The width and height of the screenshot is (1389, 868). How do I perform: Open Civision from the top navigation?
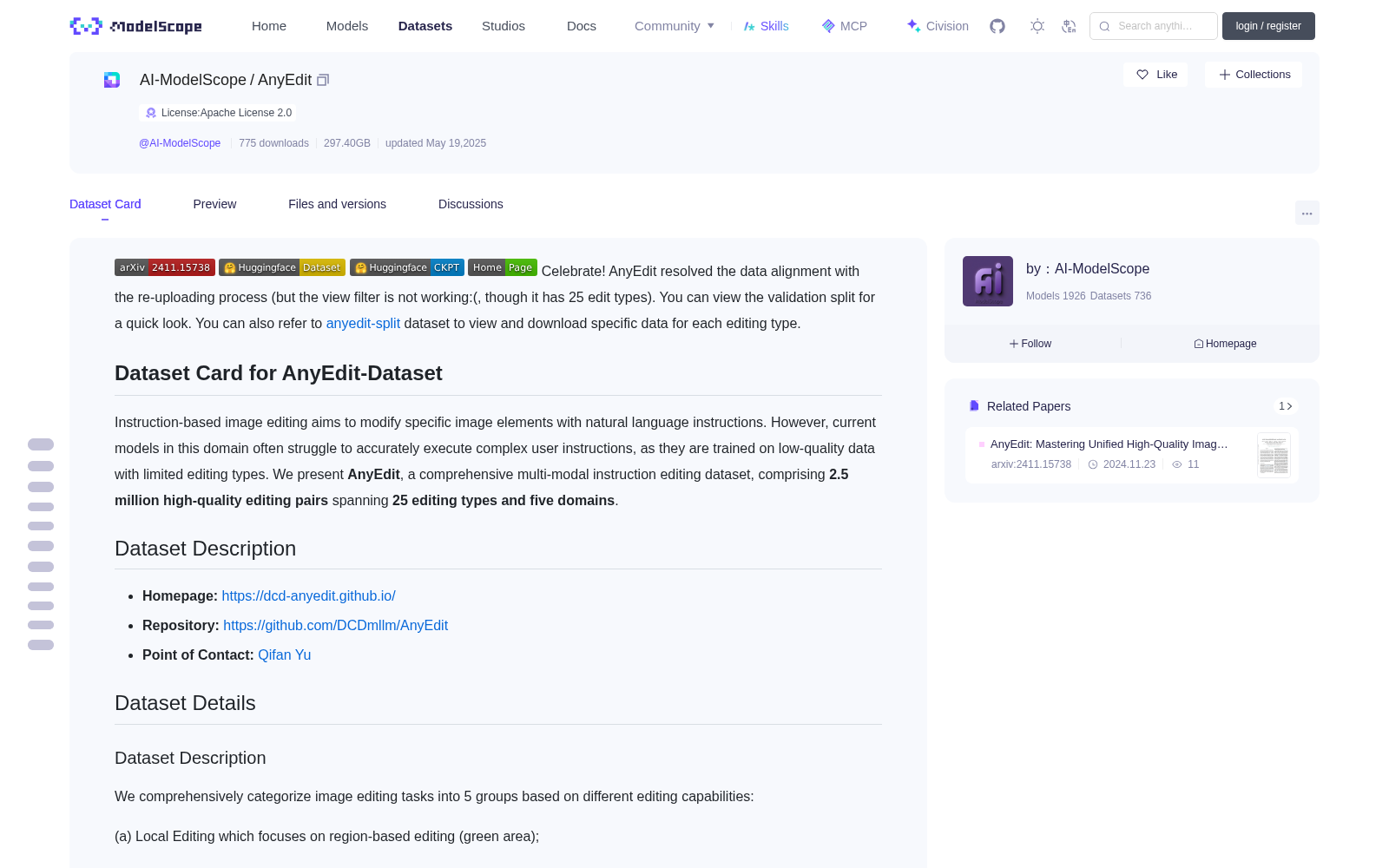click(x=938, y=26)
